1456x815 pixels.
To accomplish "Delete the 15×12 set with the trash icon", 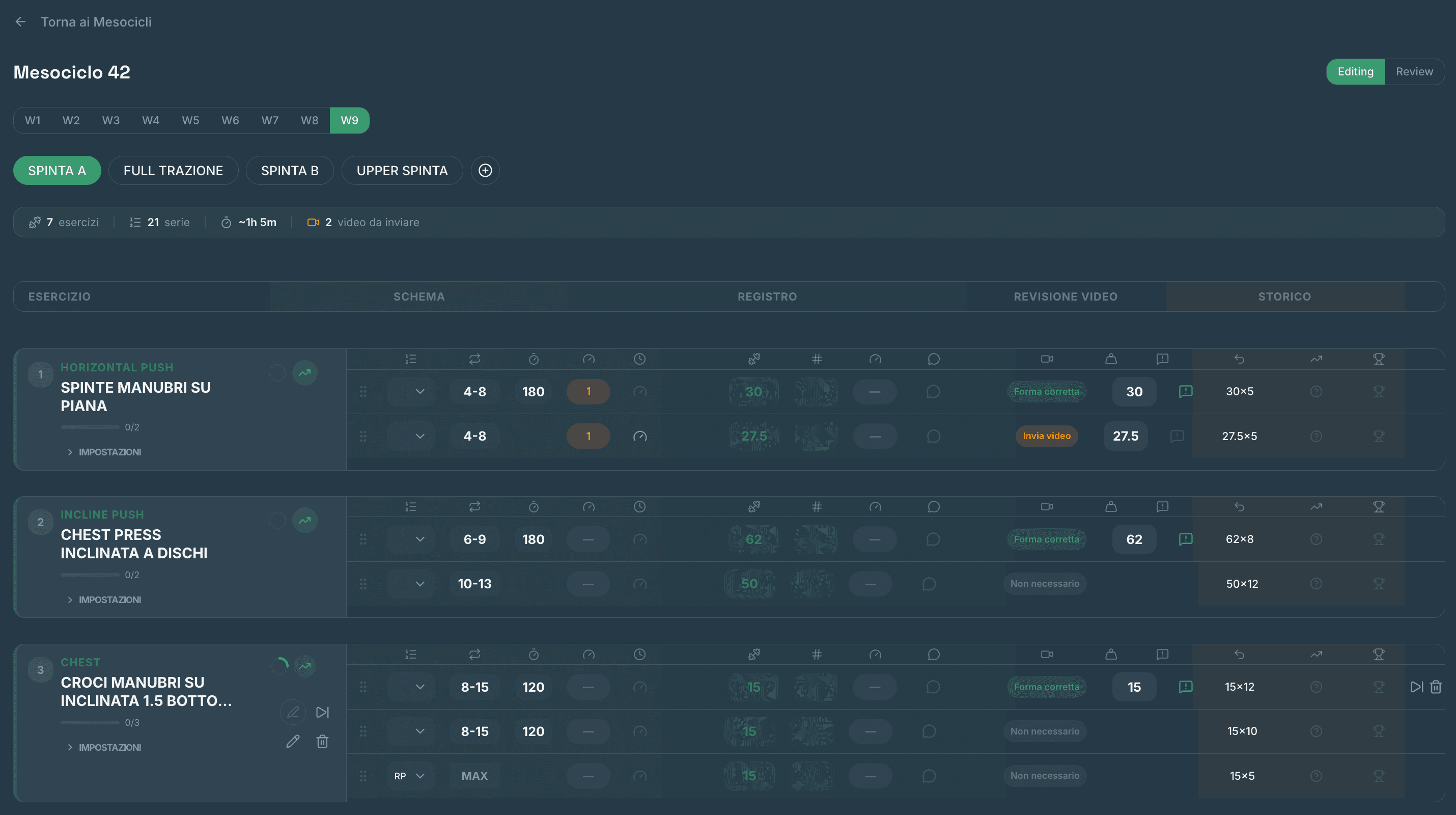I will (x=1436, y=687).
